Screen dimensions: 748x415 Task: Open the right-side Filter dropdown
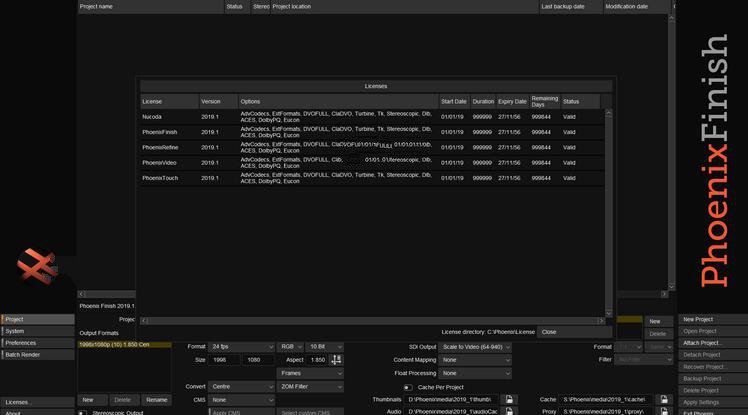coord(644,360)
